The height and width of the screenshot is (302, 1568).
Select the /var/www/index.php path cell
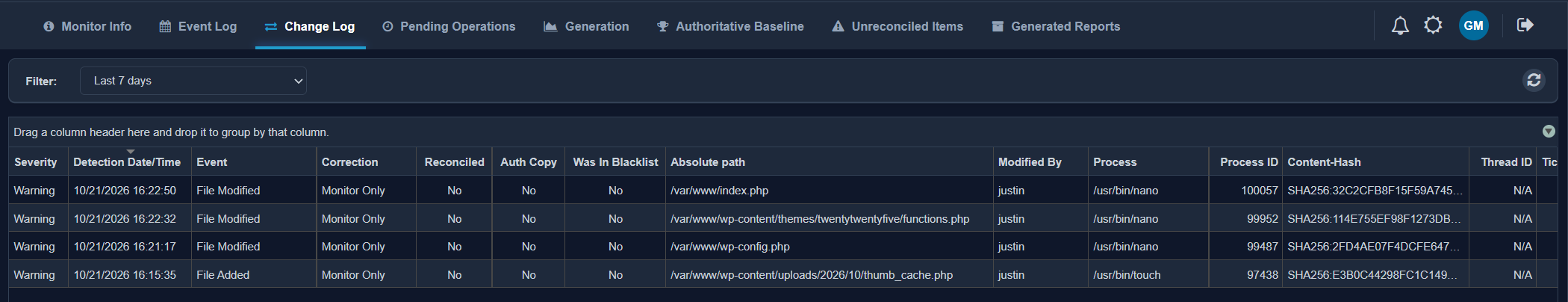829,191
